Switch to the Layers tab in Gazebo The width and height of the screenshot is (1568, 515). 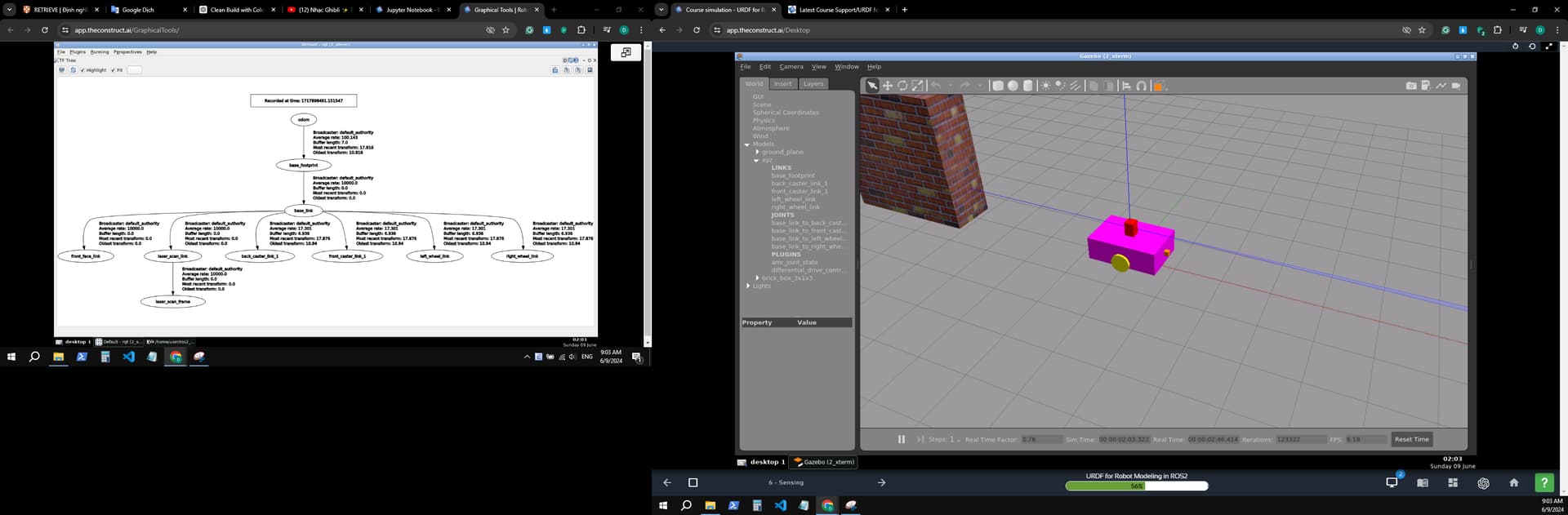tap(813, 84)
